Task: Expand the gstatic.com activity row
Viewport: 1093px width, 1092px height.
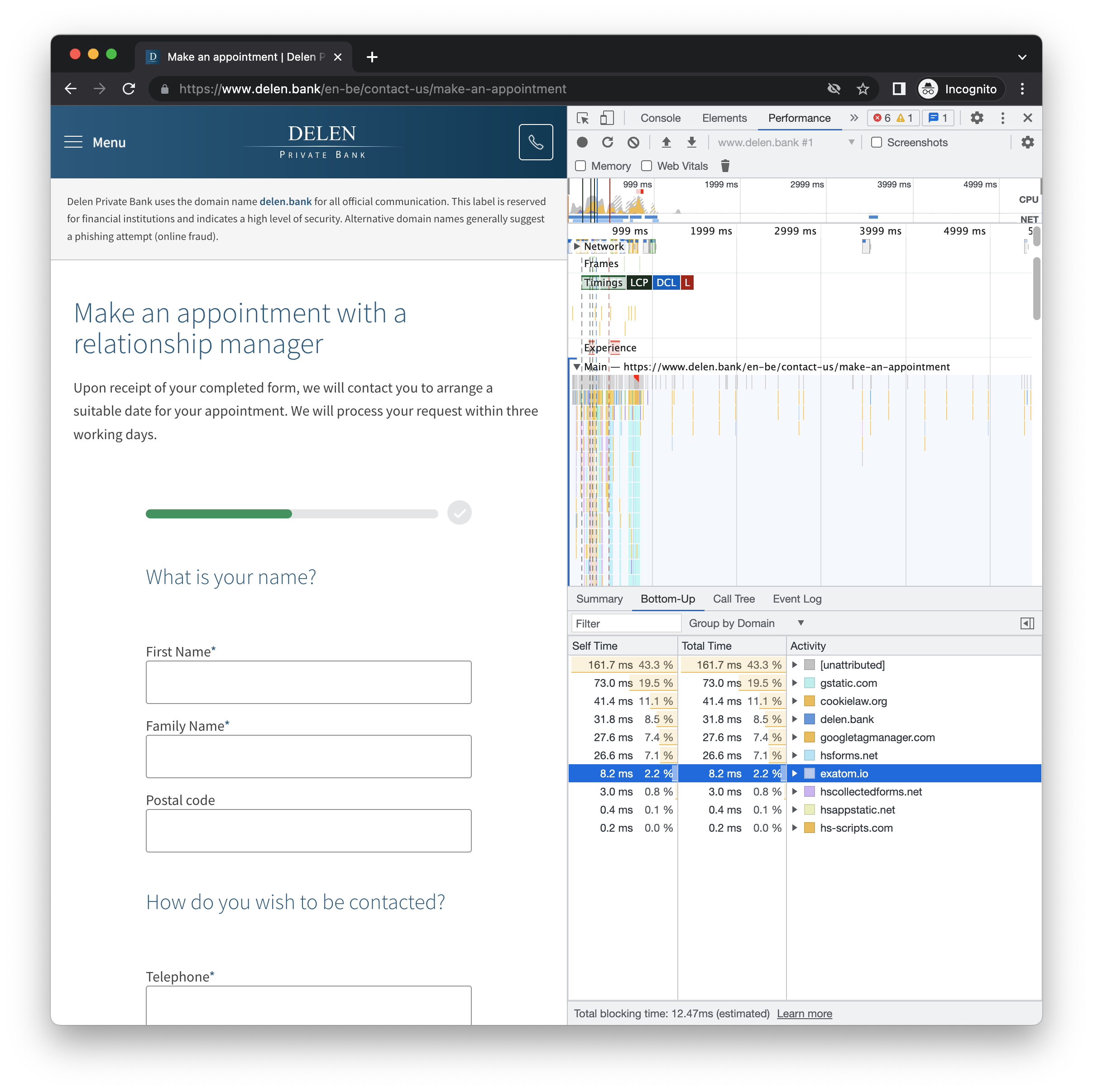Action: [x=794, y=683]
